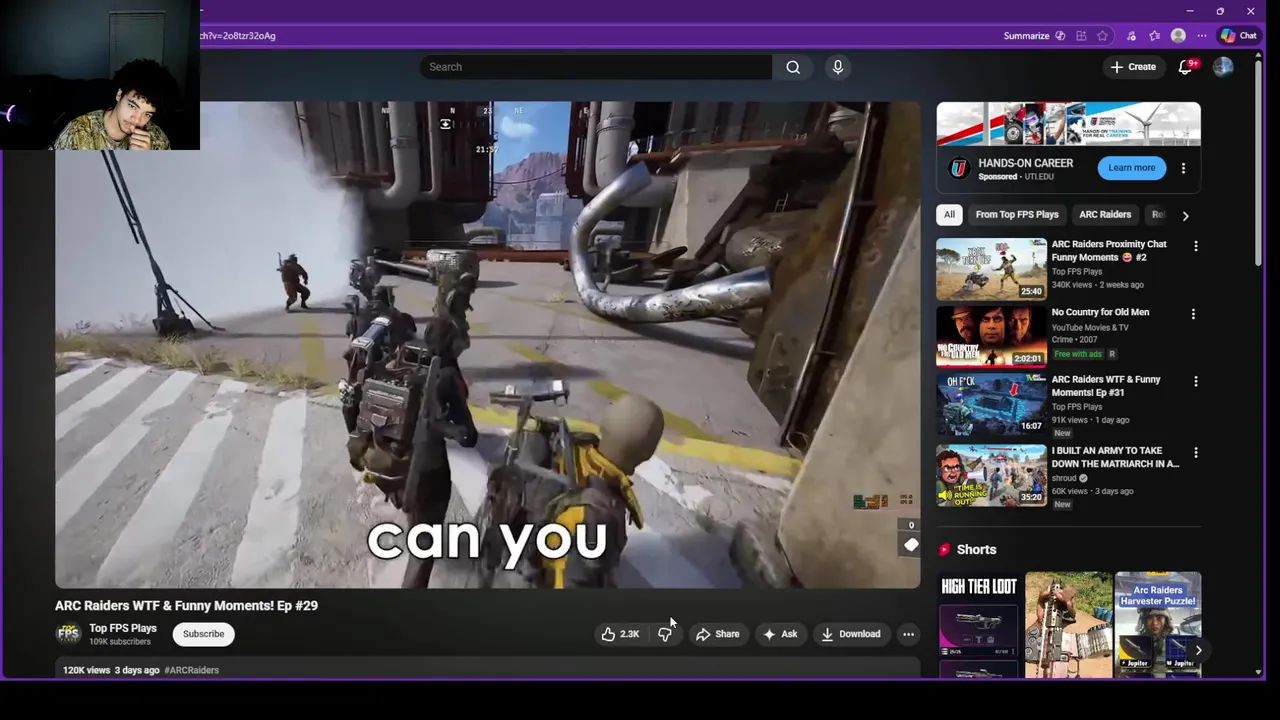The height and width of the screenshot is (720, 1280).
Task: Open options for No Country for Old Men
Action: pyautogui.click(x=1193, y=314)
